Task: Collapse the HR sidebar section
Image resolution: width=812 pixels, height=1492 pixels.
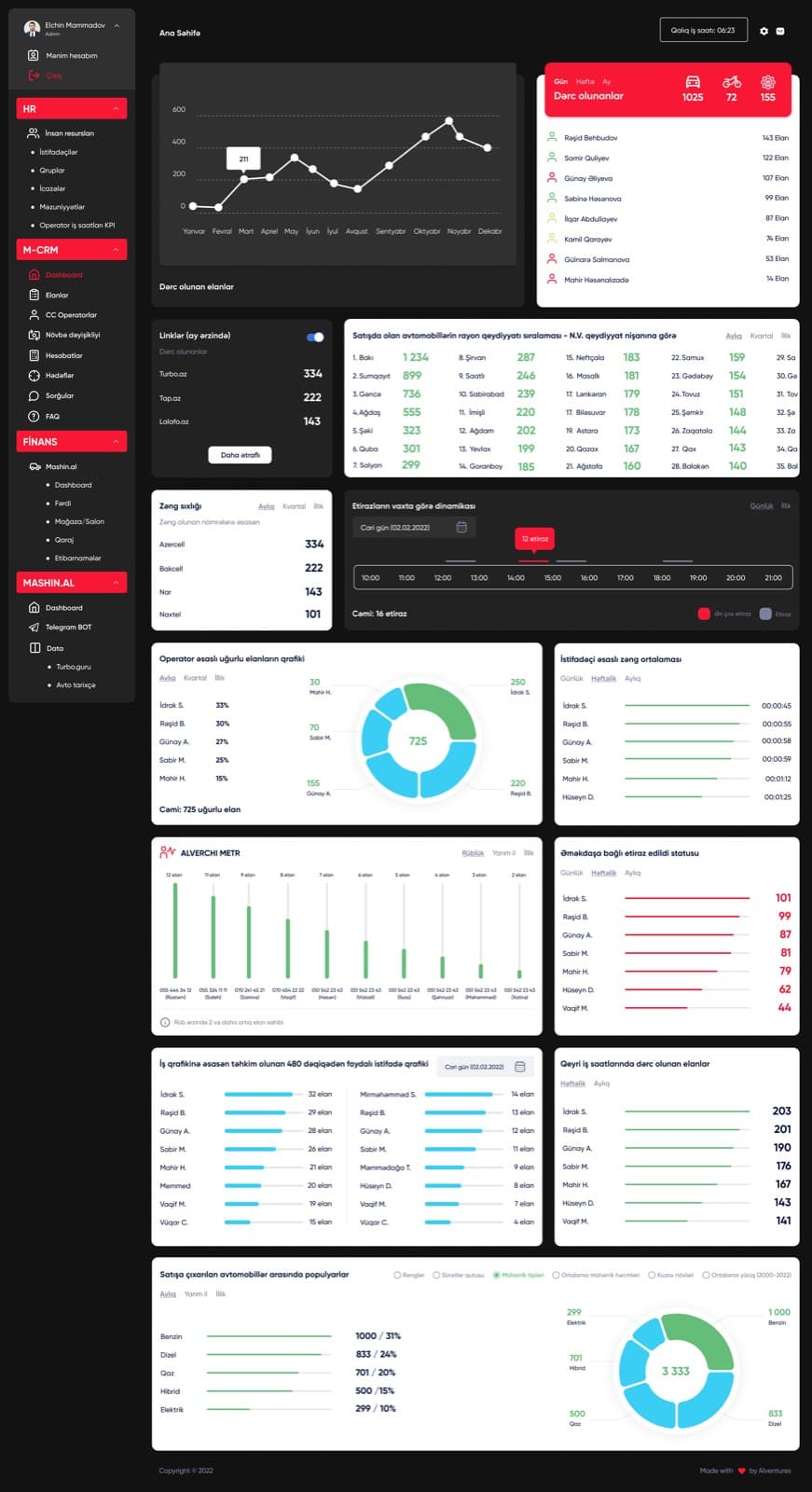Action: (x=116, y=109)
